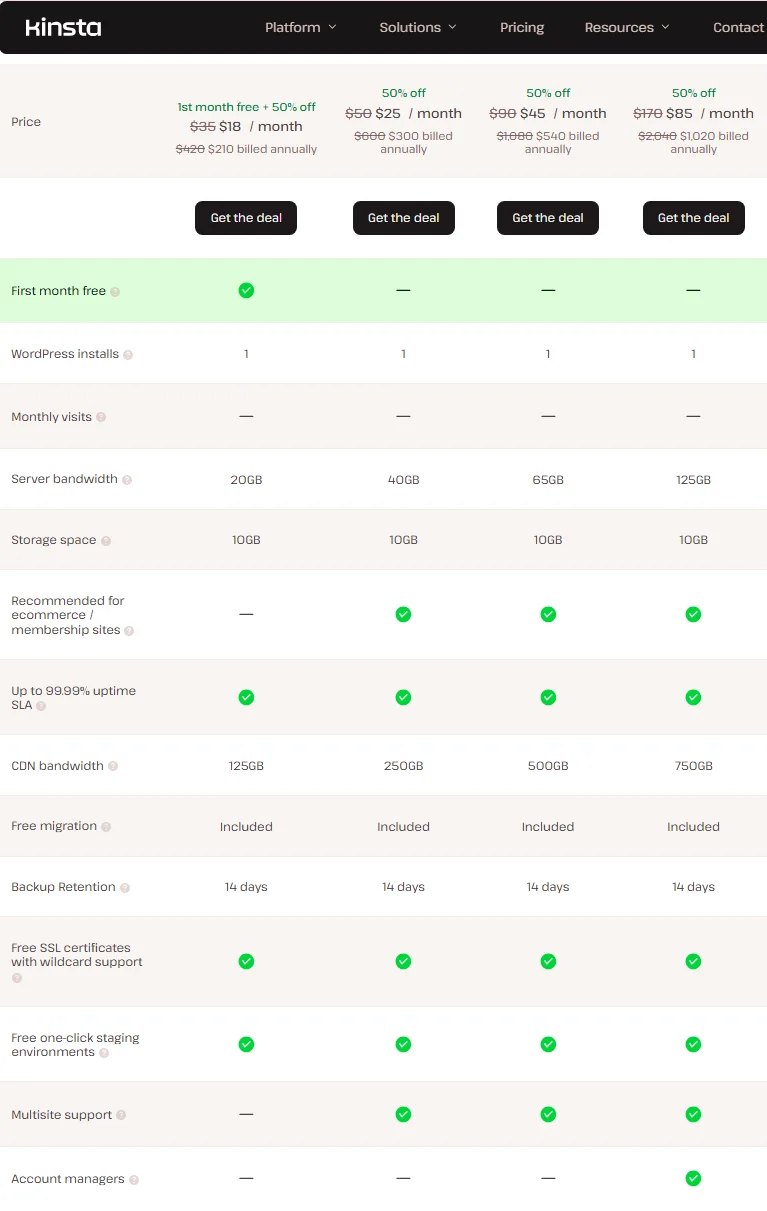This screenshot has width=767, height=1211.
Task: Click the Kinsta logo
Action: 63,27
